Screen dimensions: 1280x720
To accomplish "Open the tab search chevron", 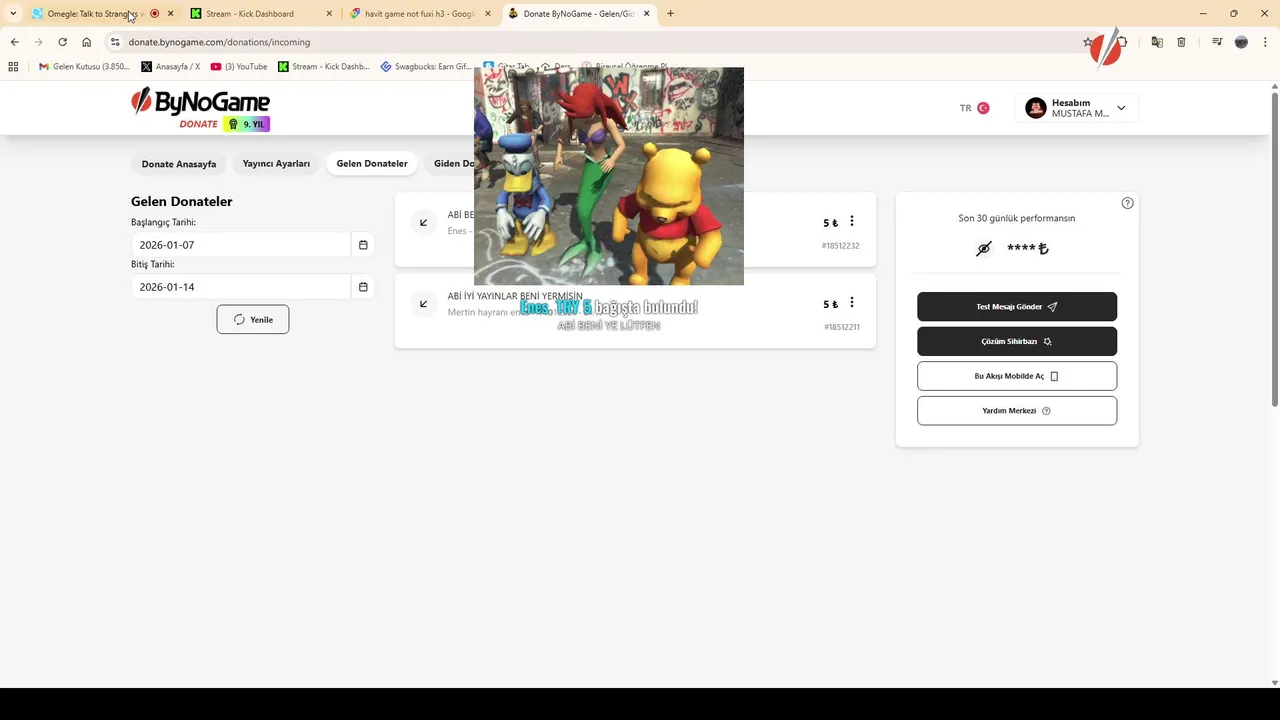I will click(13, 14).
